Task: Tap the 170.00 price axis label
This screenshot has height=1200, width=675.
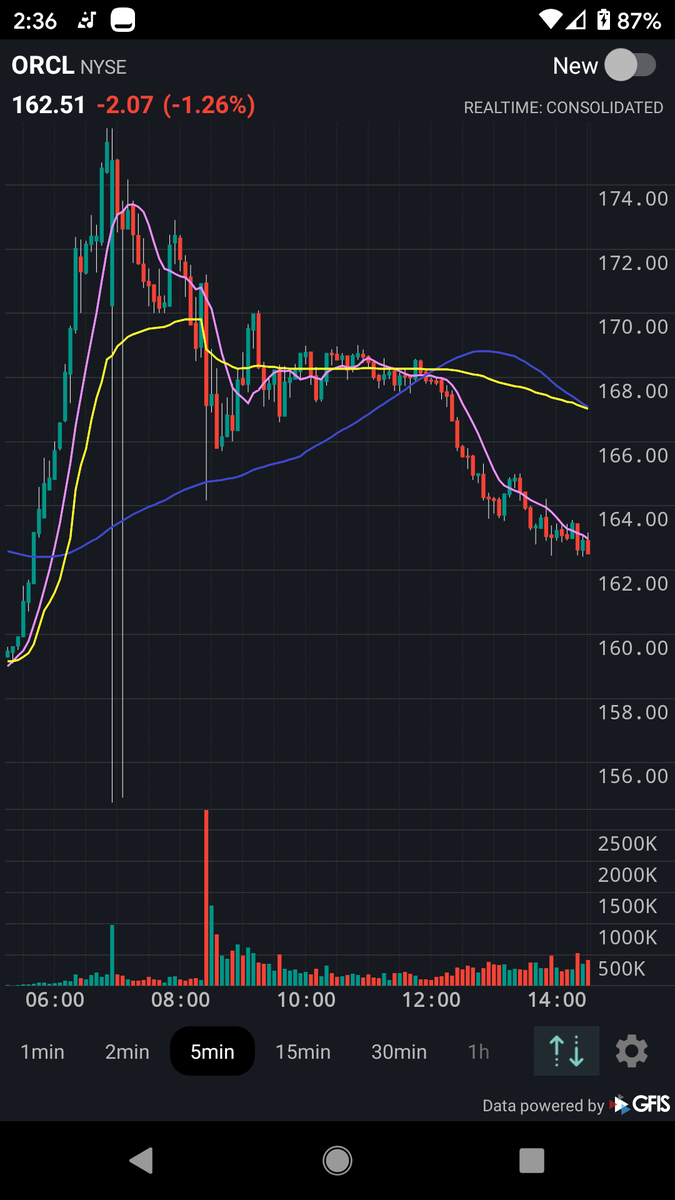Action: coord(633,327)
